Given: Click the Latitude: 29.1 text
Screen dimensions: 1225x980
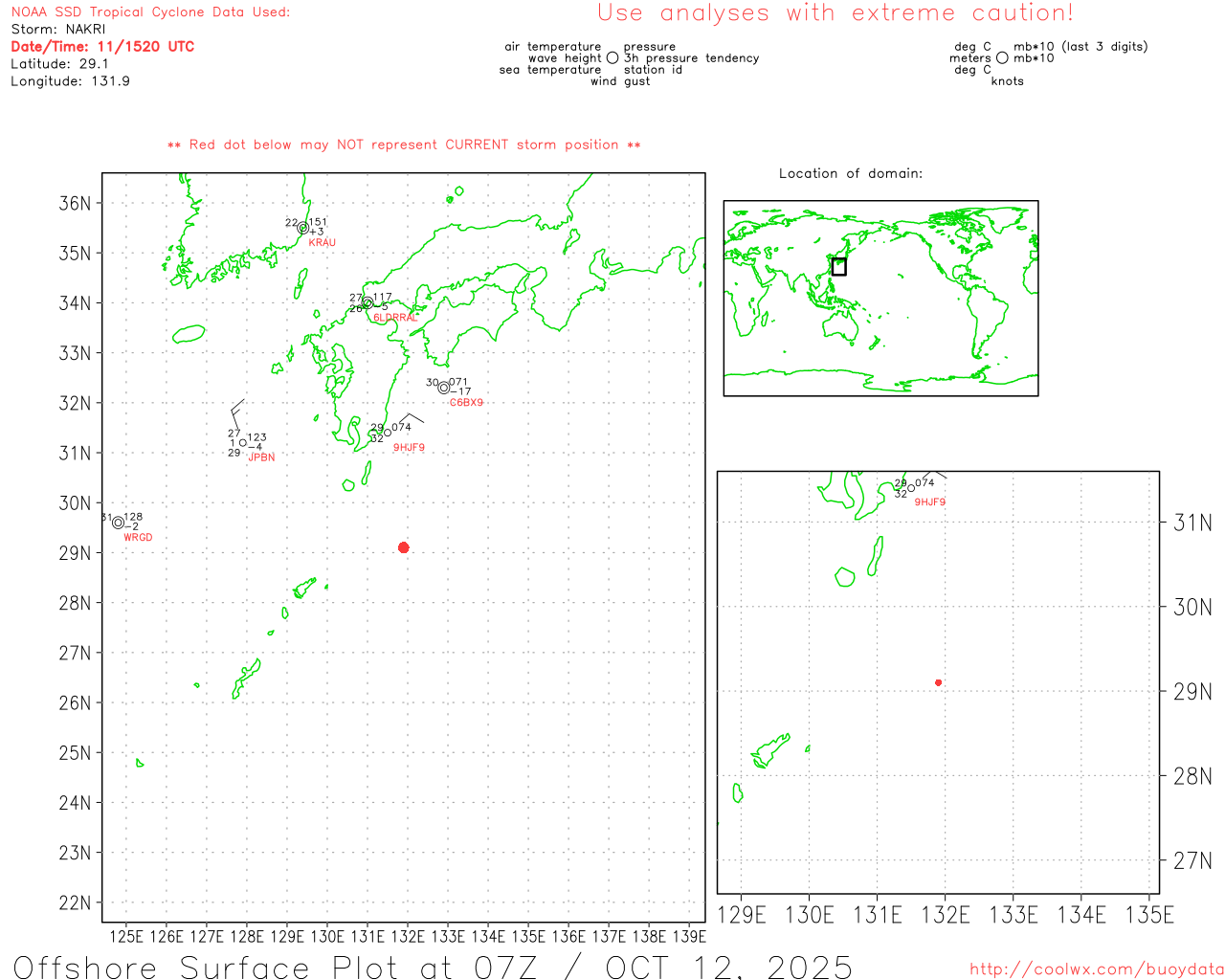Looking at the screenshot, I should (59, 63).
